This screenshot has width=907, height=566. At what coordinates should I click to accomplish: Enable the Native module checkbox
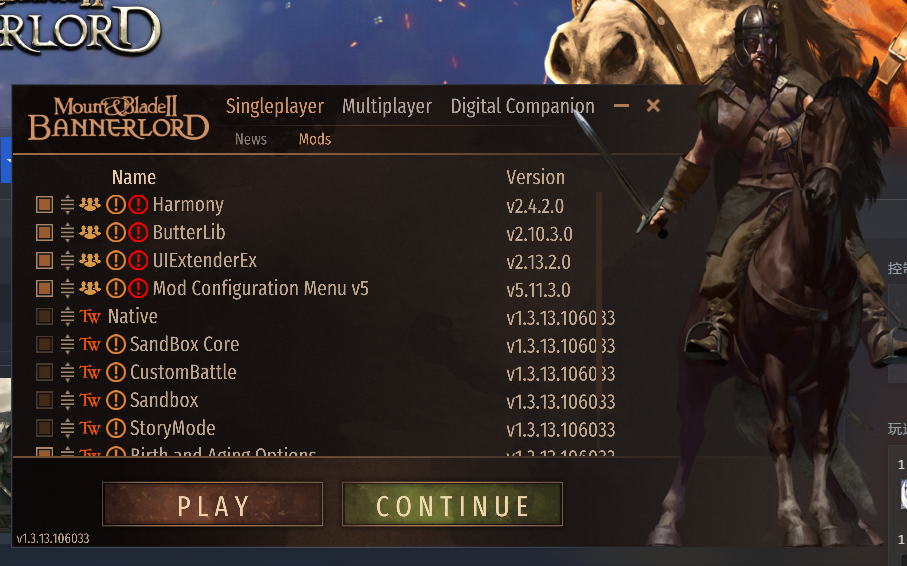coord(45,316)
